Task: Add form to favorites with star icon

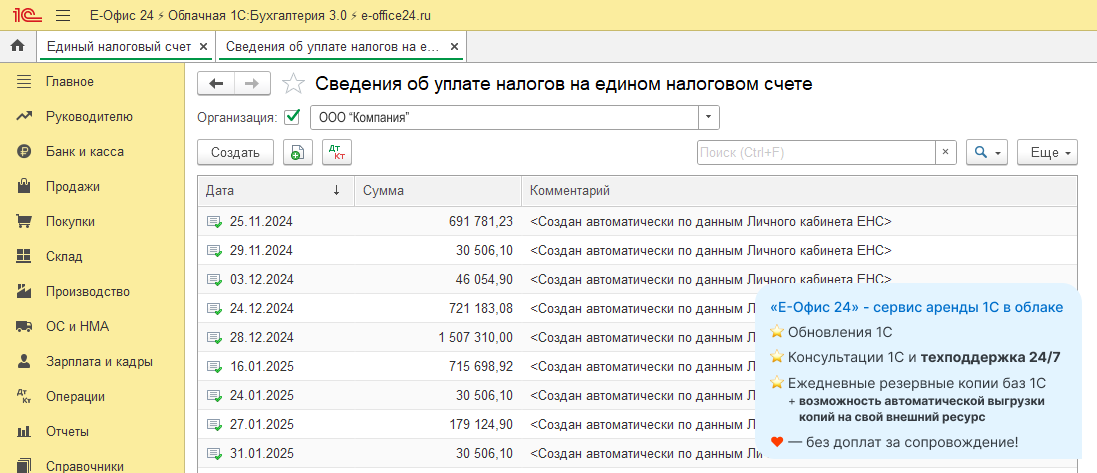Action: (293, 85)
